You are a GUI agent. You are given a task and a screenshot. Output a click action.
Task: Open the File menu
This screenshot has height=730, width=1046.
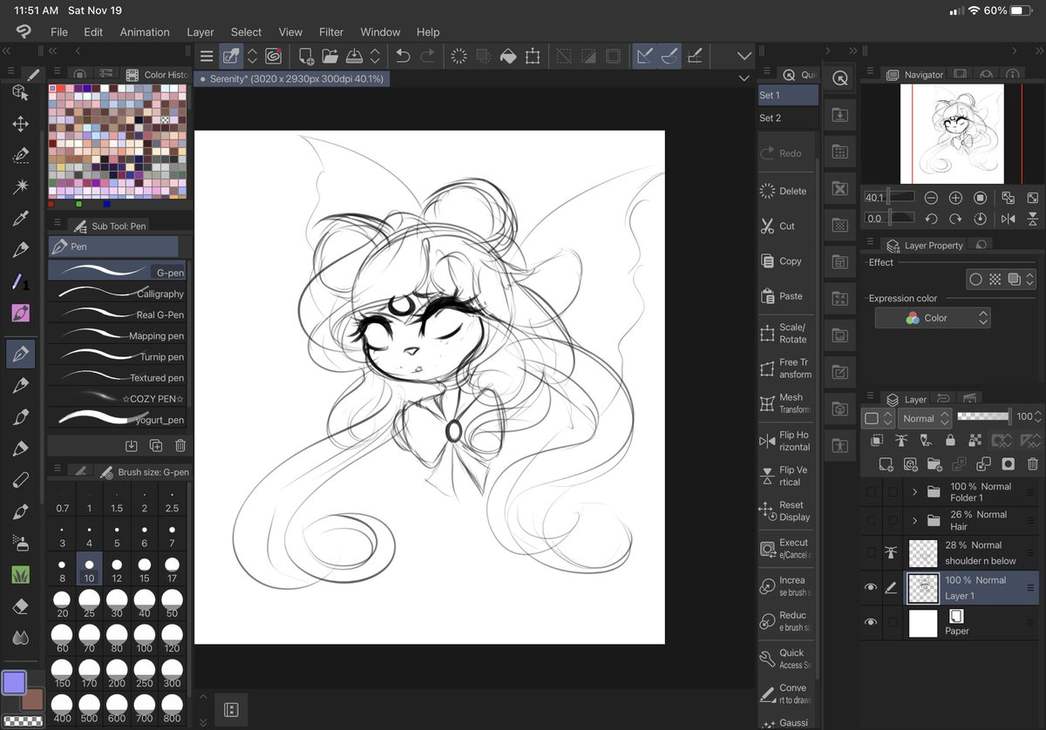(x=59, y=32)
